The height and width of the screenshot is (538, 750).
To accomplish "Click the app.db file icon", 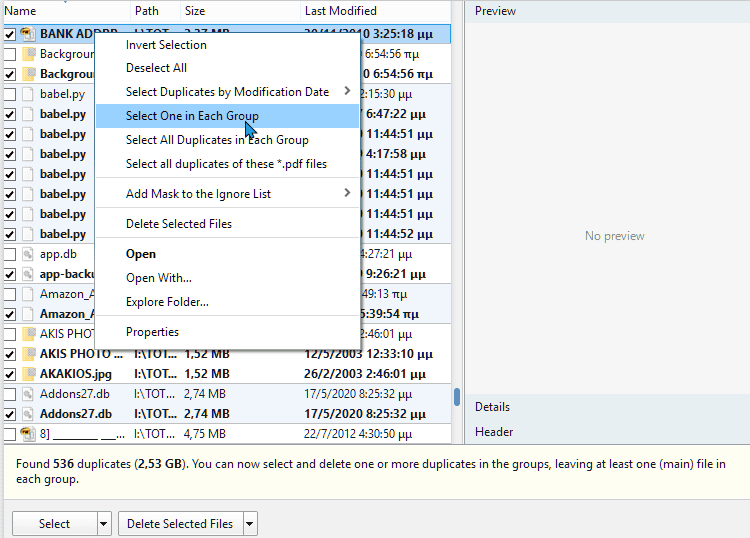I will point(28,254).
